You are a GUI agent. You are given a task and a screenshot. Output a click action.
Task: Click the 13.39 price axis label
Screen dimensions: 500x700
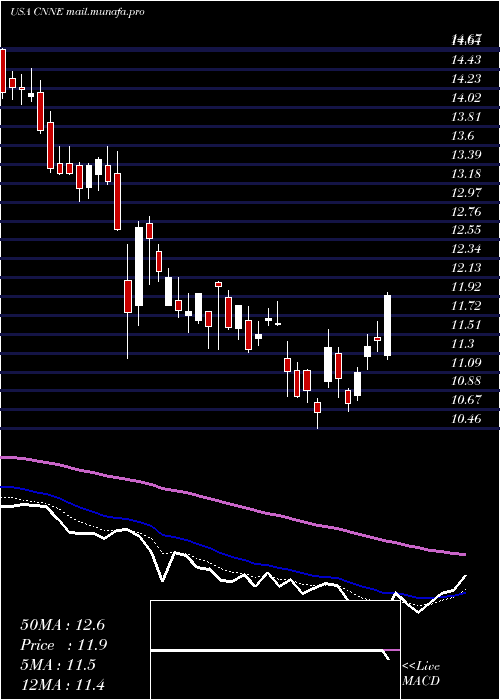pyautogui.click(x=466, y=155)
